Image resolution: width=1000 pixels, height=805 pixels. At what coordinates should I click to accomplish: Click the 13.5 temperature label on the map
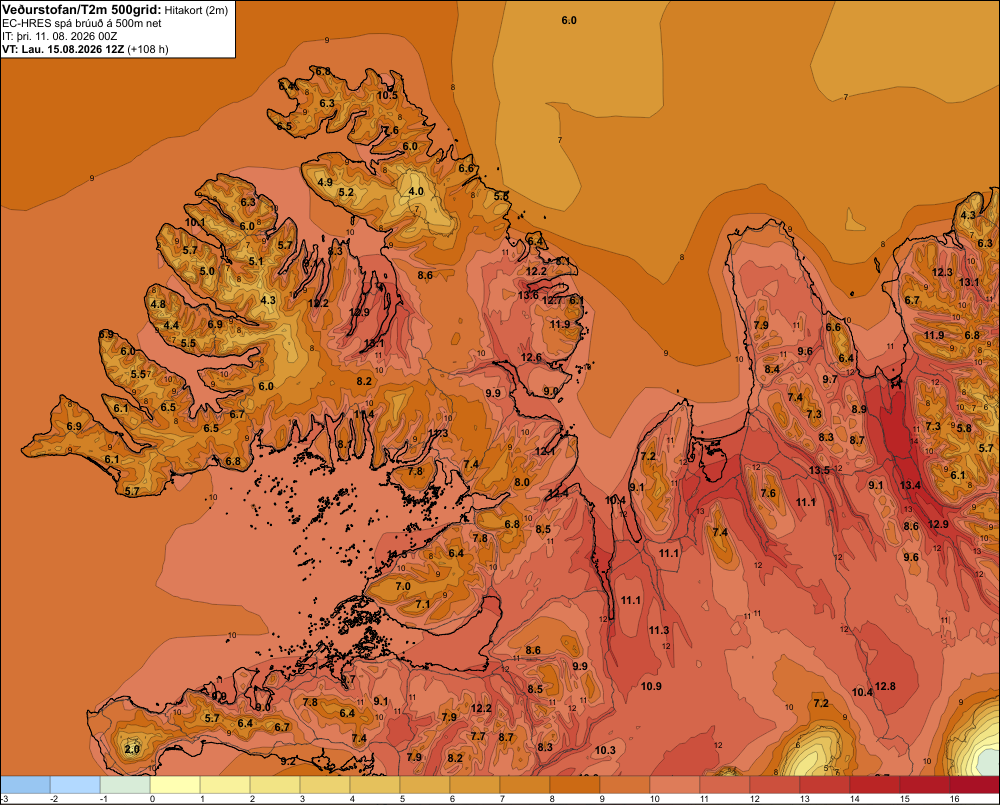[x=820, y=470]
